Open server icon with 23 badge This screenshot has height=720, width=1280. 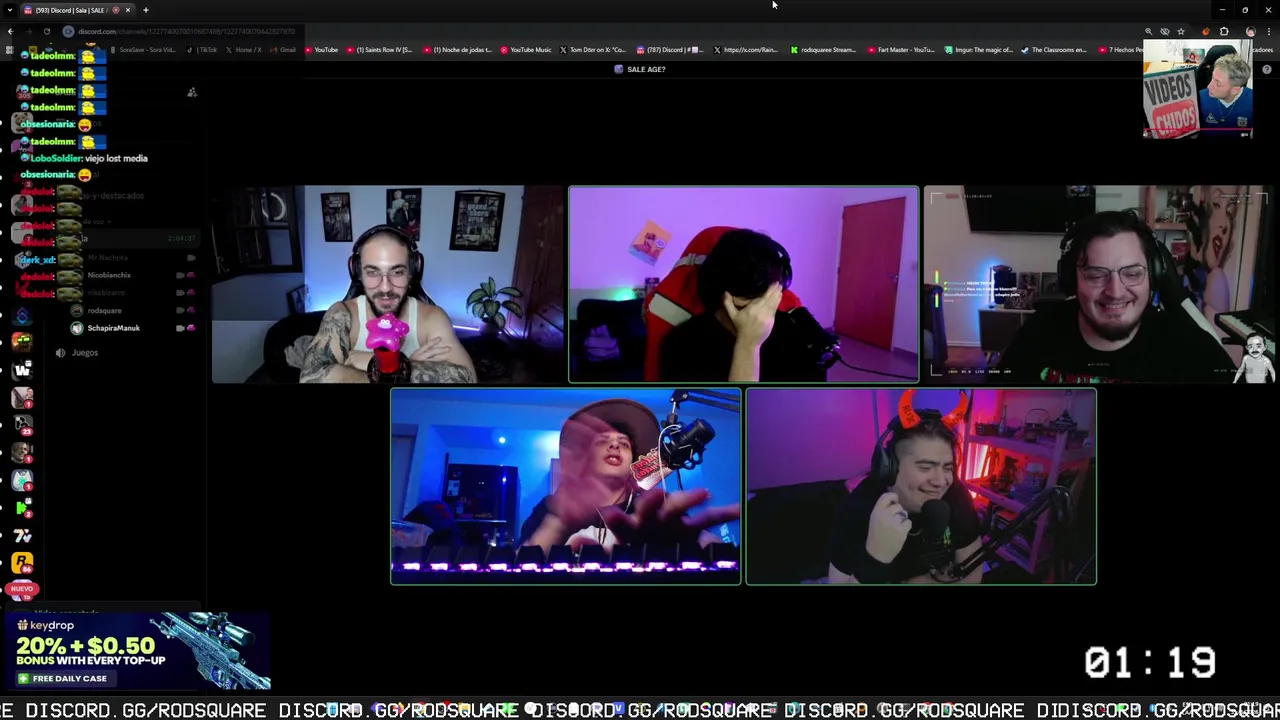(22, 425)
